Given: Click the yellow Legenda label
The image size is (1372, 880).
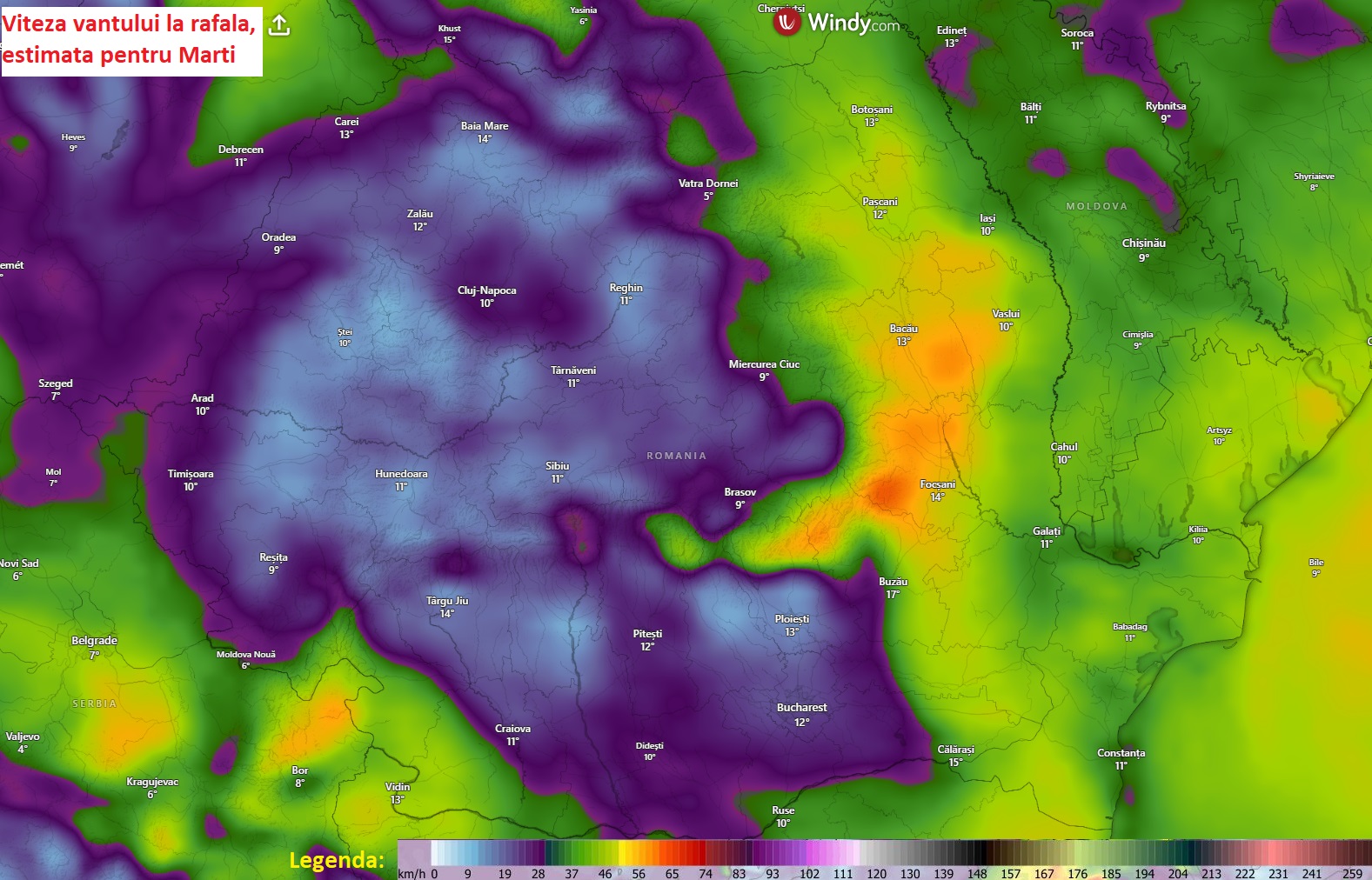Looking at the screenshot, I should (x=336, y=860).
